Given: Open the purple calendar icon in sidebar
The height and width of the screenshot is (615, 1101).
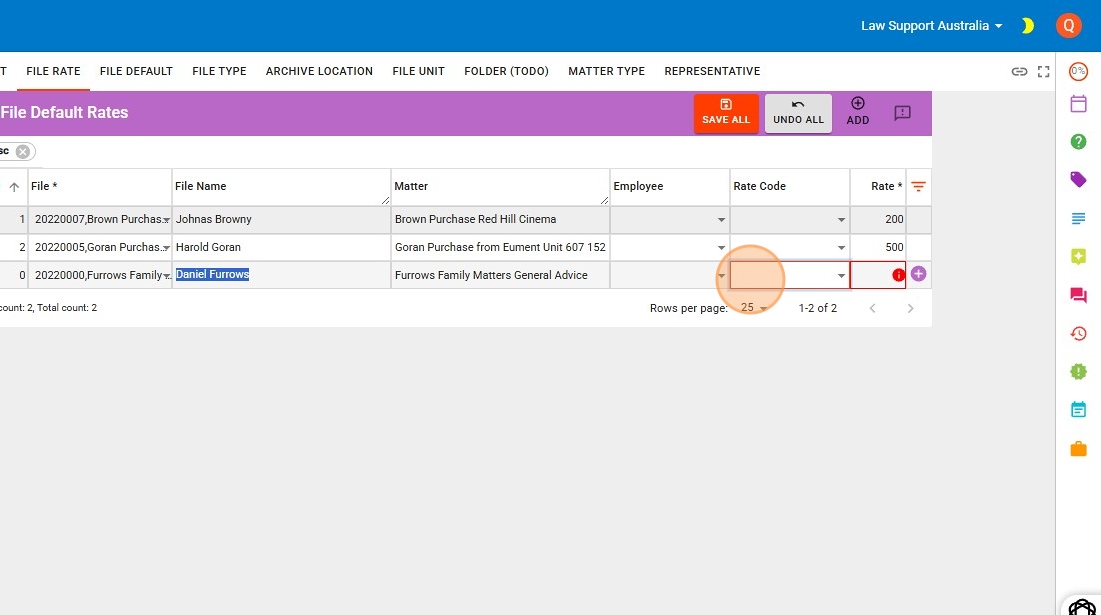Looking at the screenshot, I should (1078, 104).
